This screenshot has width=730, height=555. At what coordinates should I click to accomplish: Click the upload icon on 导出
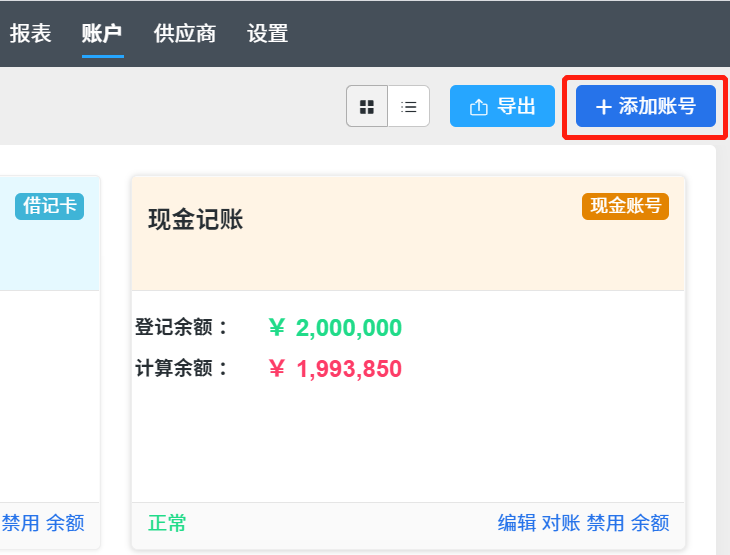[479, 107]
